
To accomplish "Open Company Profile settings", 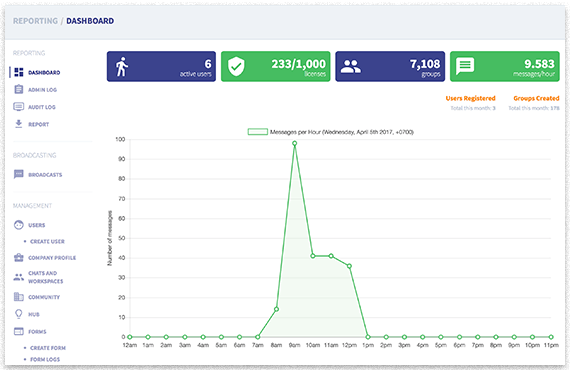I will [x=52, y=258].
